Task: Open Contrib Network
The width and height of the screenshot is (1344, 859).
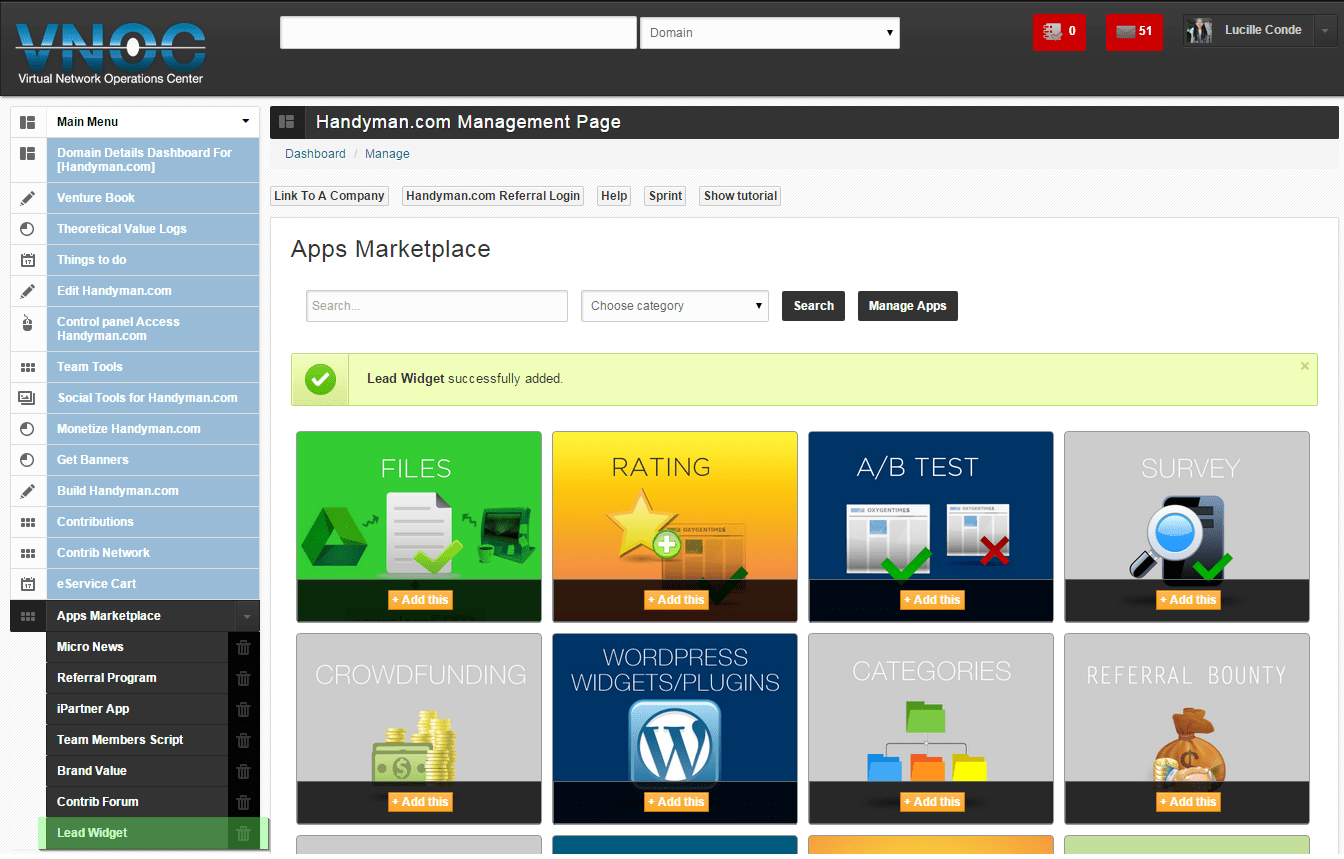Action: pyautogui.click(x=153, y=553)
